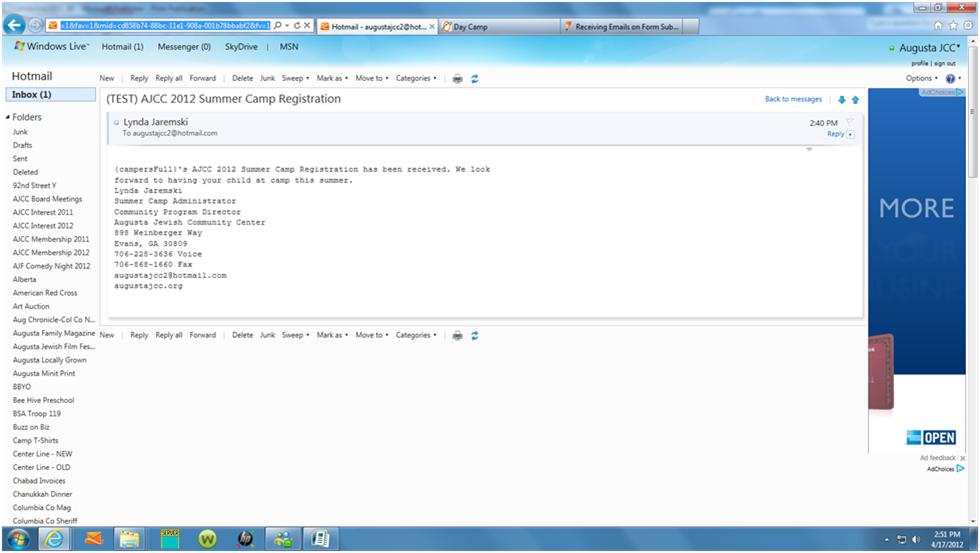Image resolution: width=980 pixels, height=553 pixels.
Task: Open the Reply options arrow in message header
Action: click(850, 134)
